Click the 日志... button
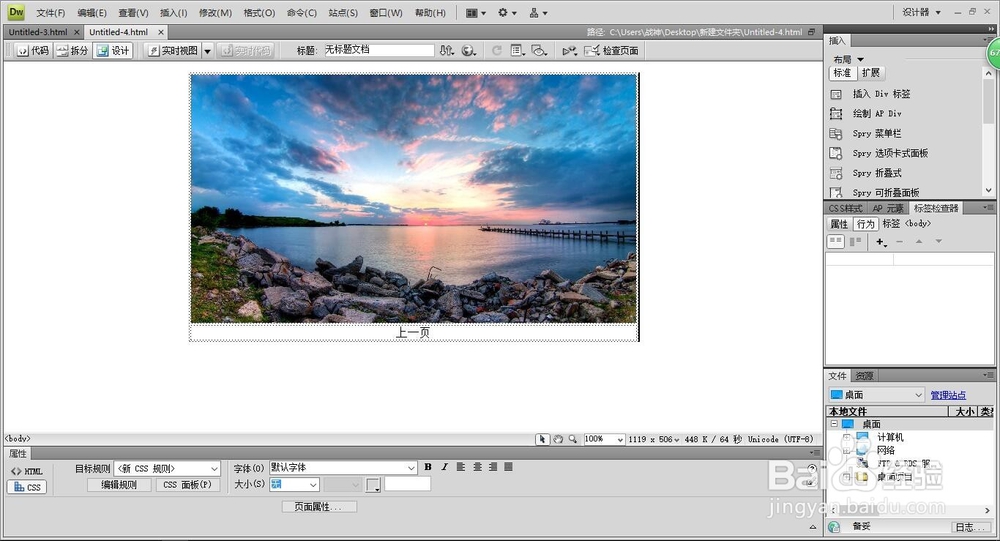The image size is (1000, 541). click(969, 527)
